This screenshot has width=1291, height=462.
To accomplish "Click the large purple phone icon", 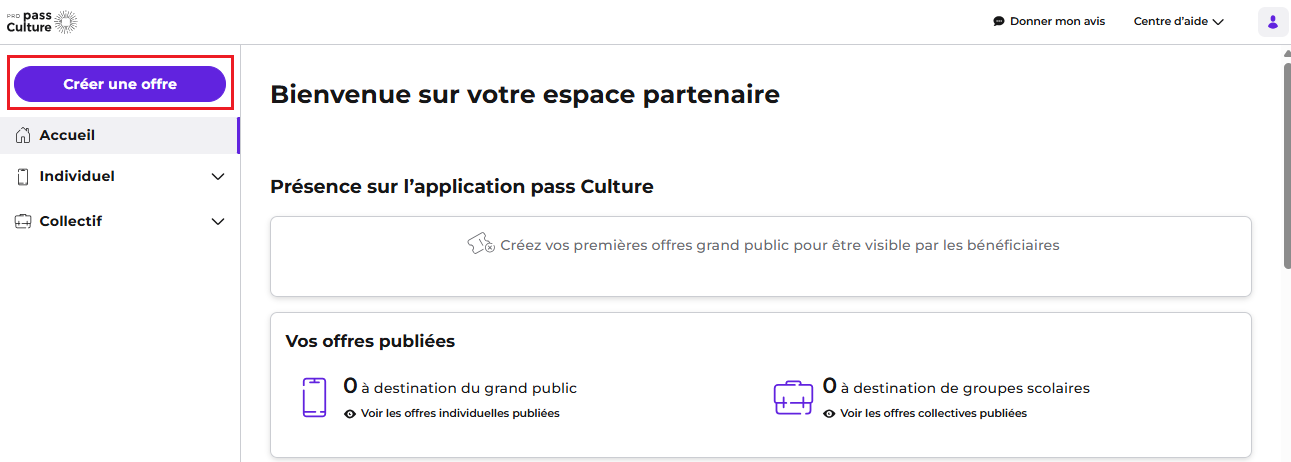I will coord(314,397).
